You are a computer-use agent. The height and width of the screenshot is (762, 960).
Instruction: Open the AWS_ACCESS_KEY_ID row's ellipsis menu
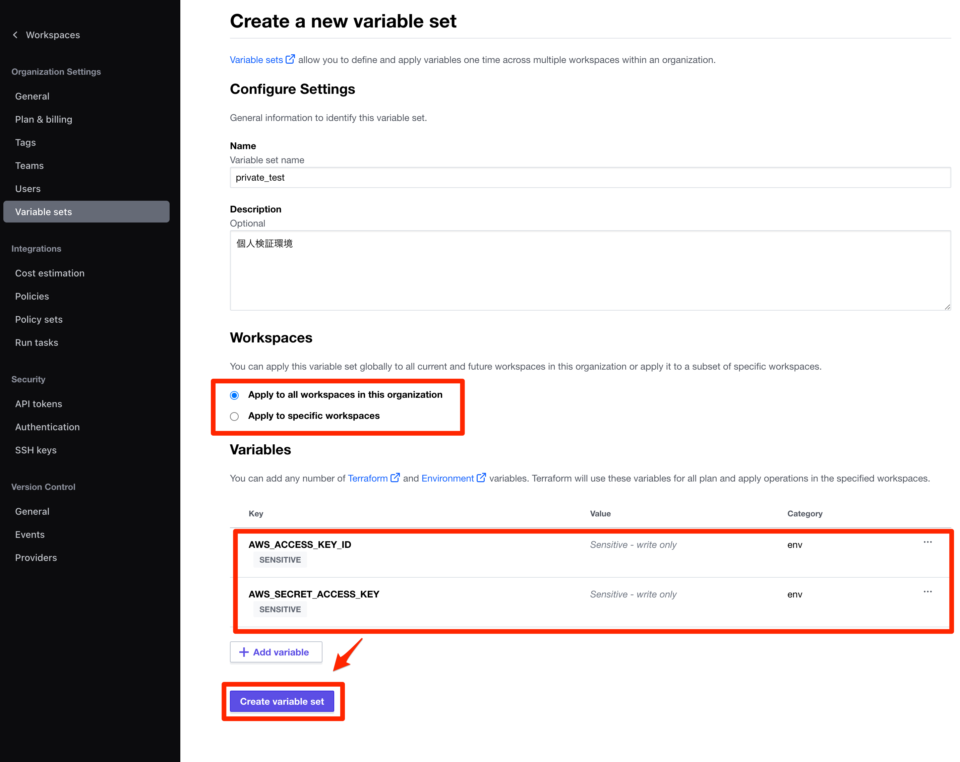pos(928,542)
